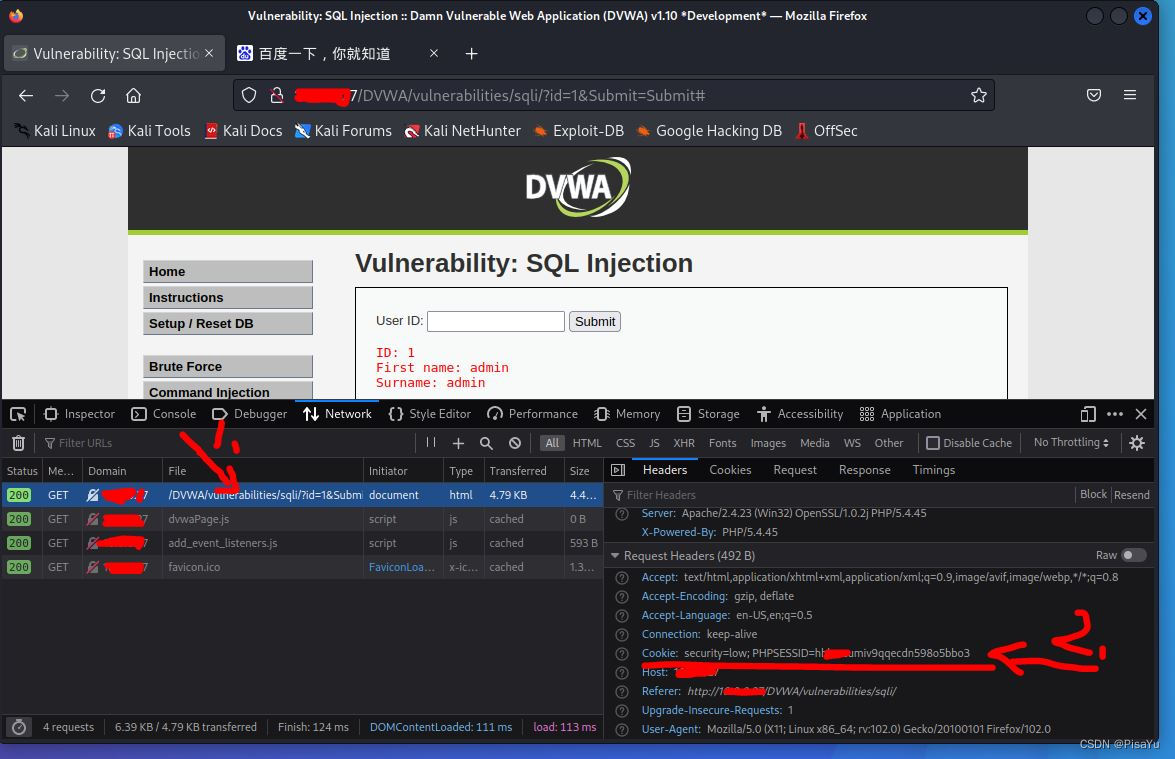Bookmark this page with the star icon
The height and width of the screenshot is (759, 1175).
pos(979,95)
